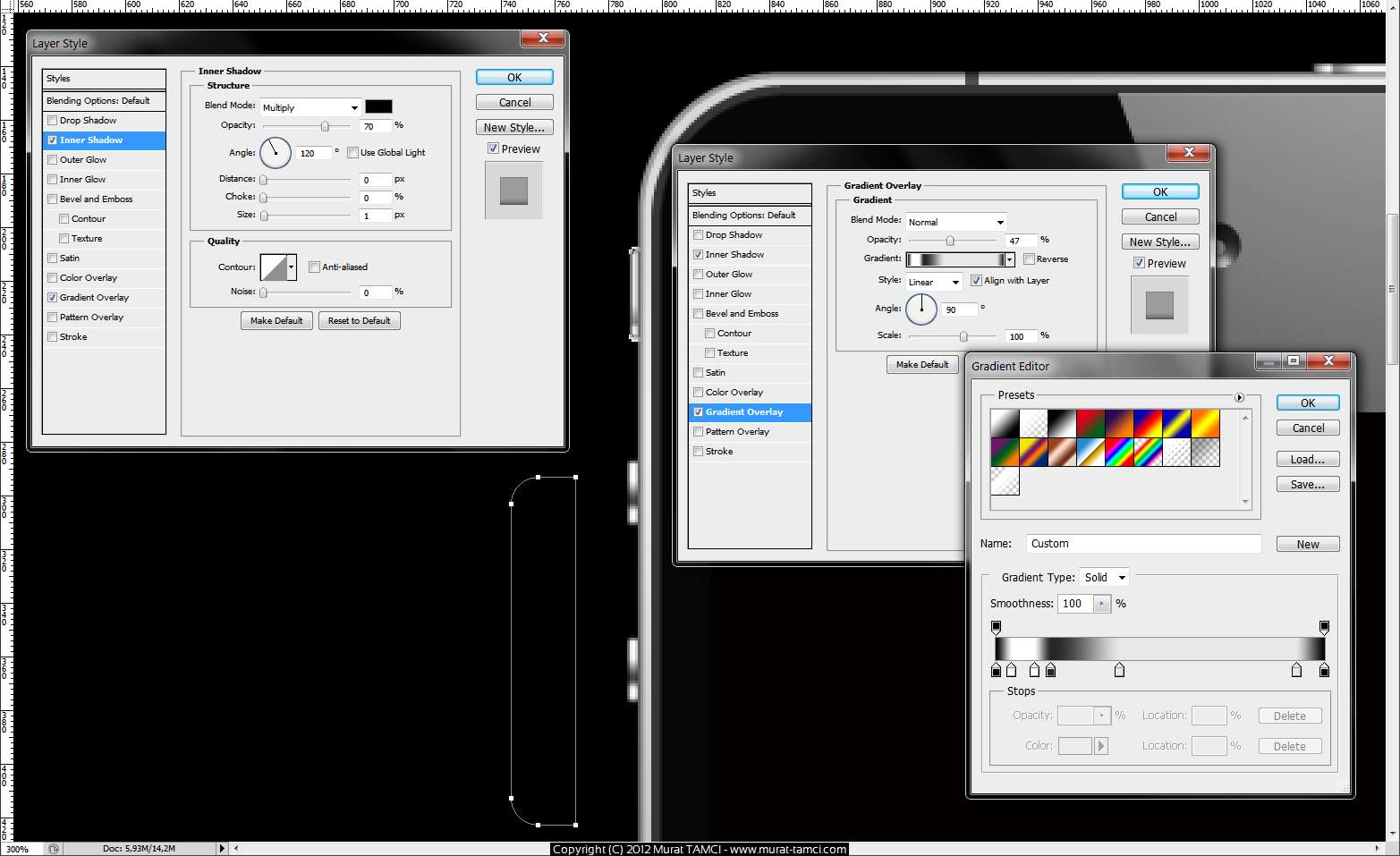Viewport: 1400px width, 856px height.
Task: Select the right opacity stop above gradient bar
Action: coord(1324,627)
